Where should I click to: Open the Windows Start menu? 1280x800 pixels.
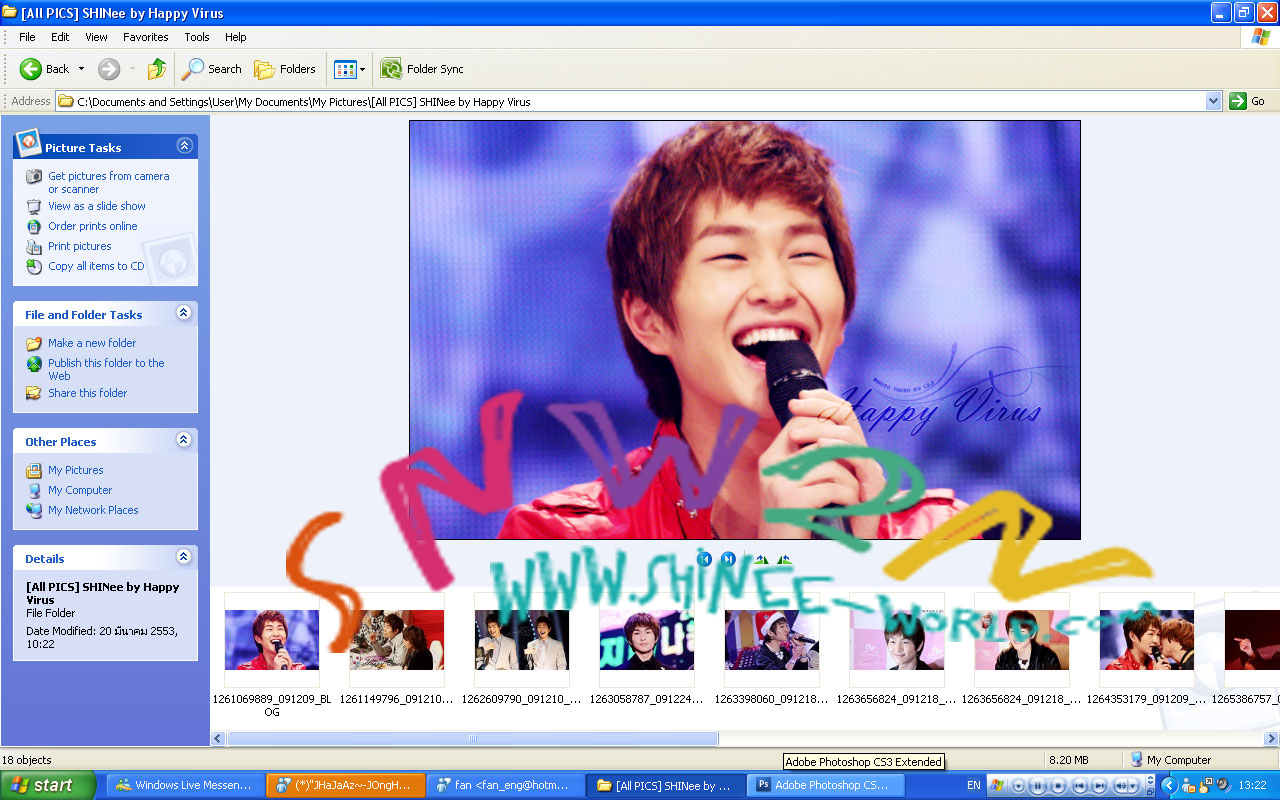click(x=48, y=785)
